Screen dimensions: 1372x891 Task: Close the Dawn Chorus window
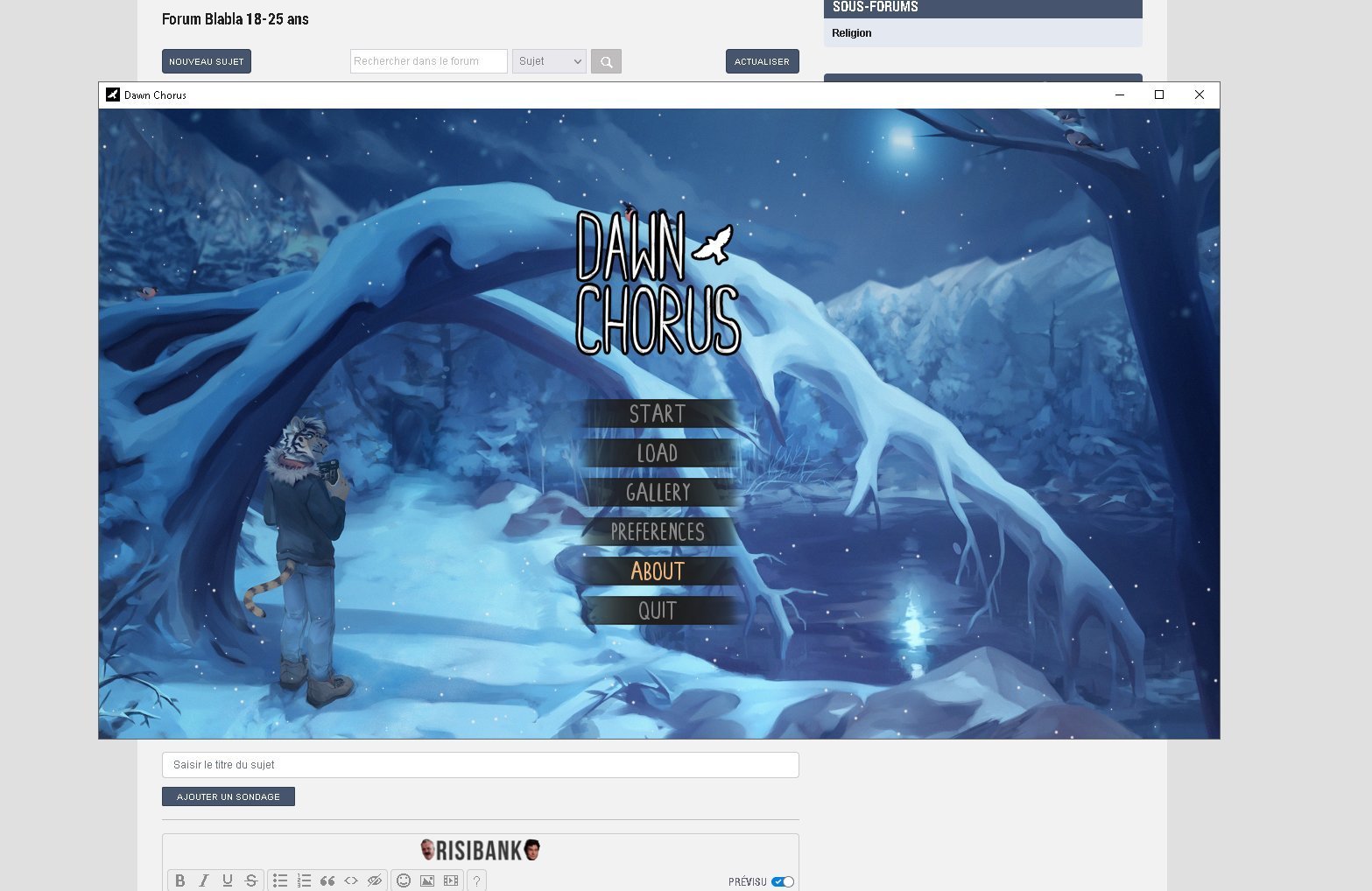tap(1200, 95)
